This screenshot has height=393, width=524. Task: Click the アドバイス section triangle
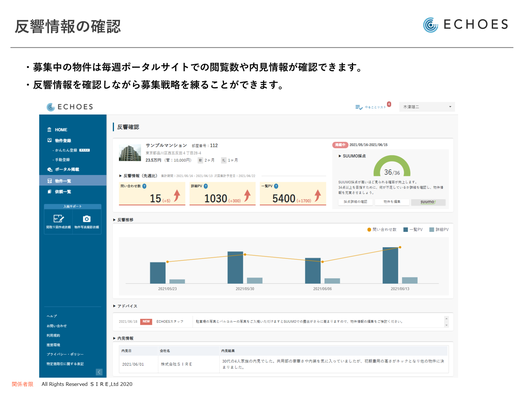[x=114, y=306]
